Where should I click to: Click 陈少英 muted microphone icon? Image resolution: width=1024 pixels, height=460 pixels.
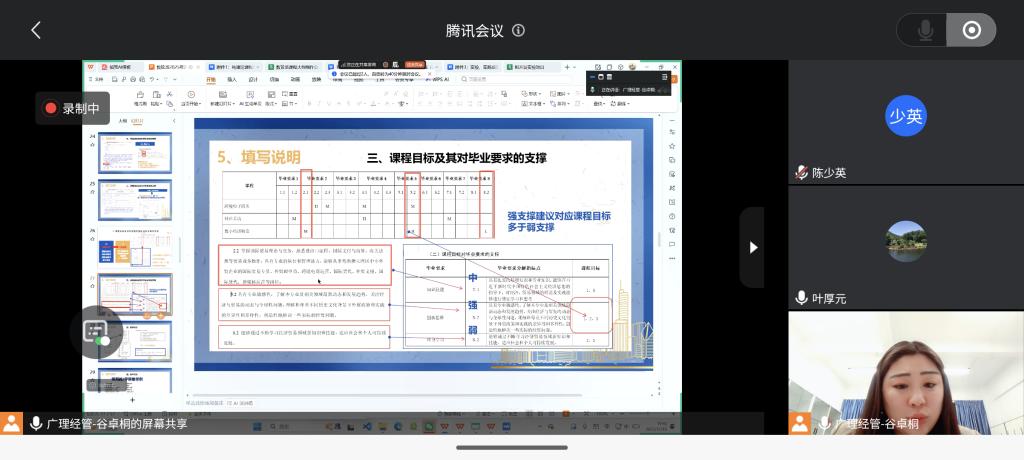[801, 173]
